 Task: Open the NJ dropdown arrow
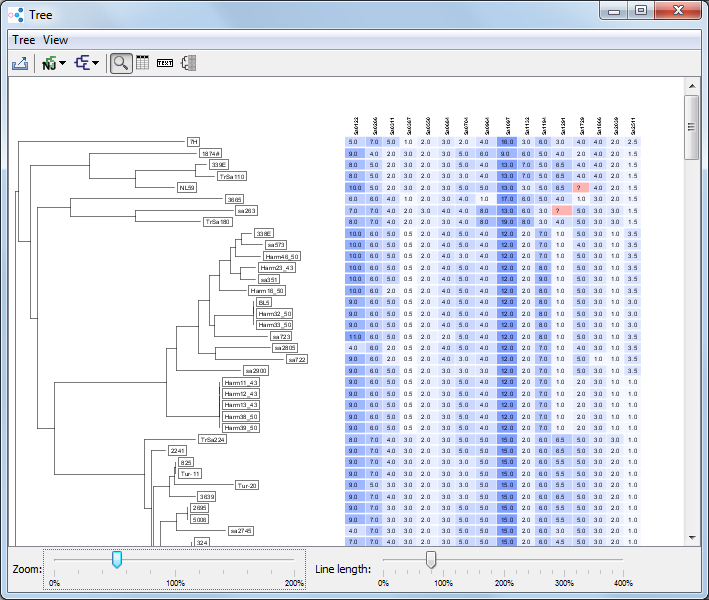(x=63, y=64)
